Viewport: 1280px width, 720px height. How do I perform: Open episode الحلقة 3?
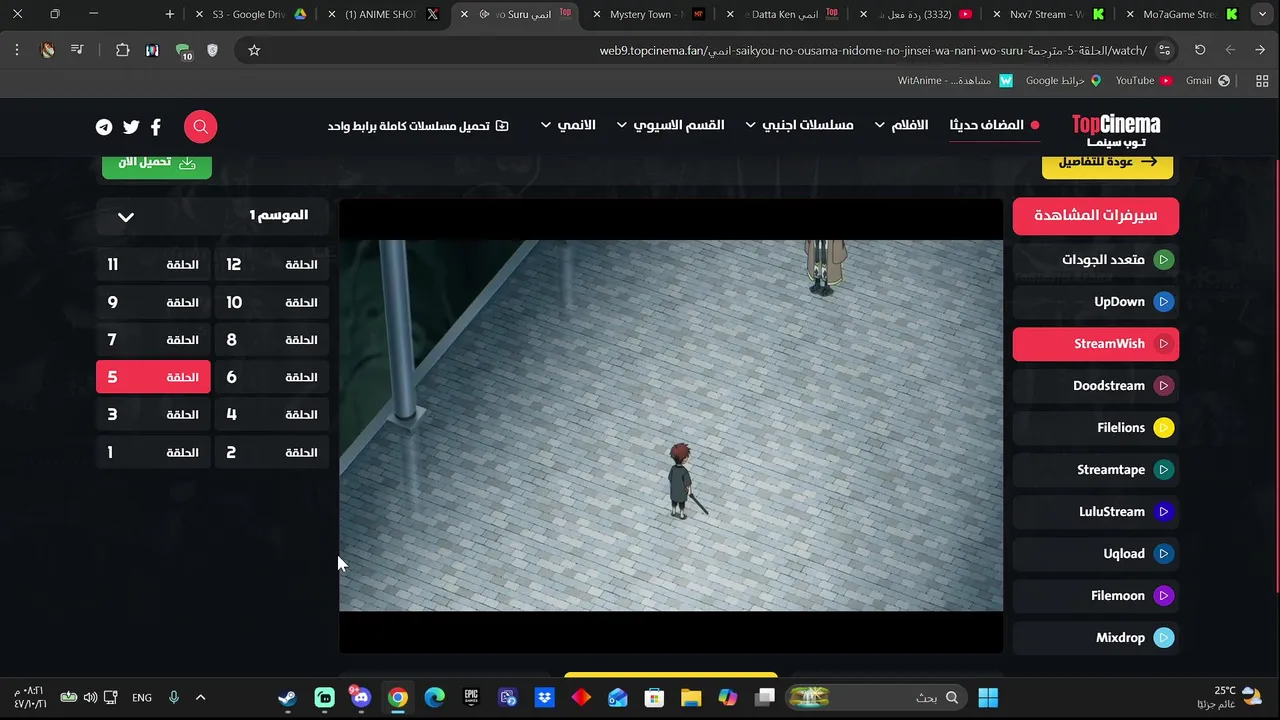(x=153, y=414)
